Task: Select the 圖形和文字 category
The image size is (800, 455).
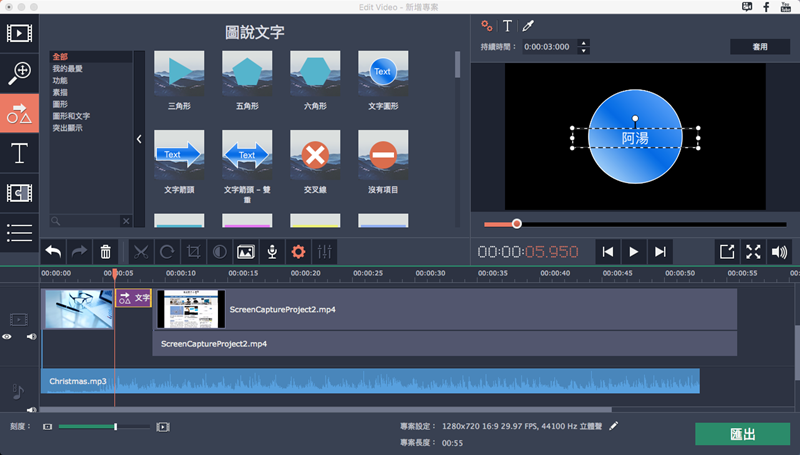Action: pos(73,115)
